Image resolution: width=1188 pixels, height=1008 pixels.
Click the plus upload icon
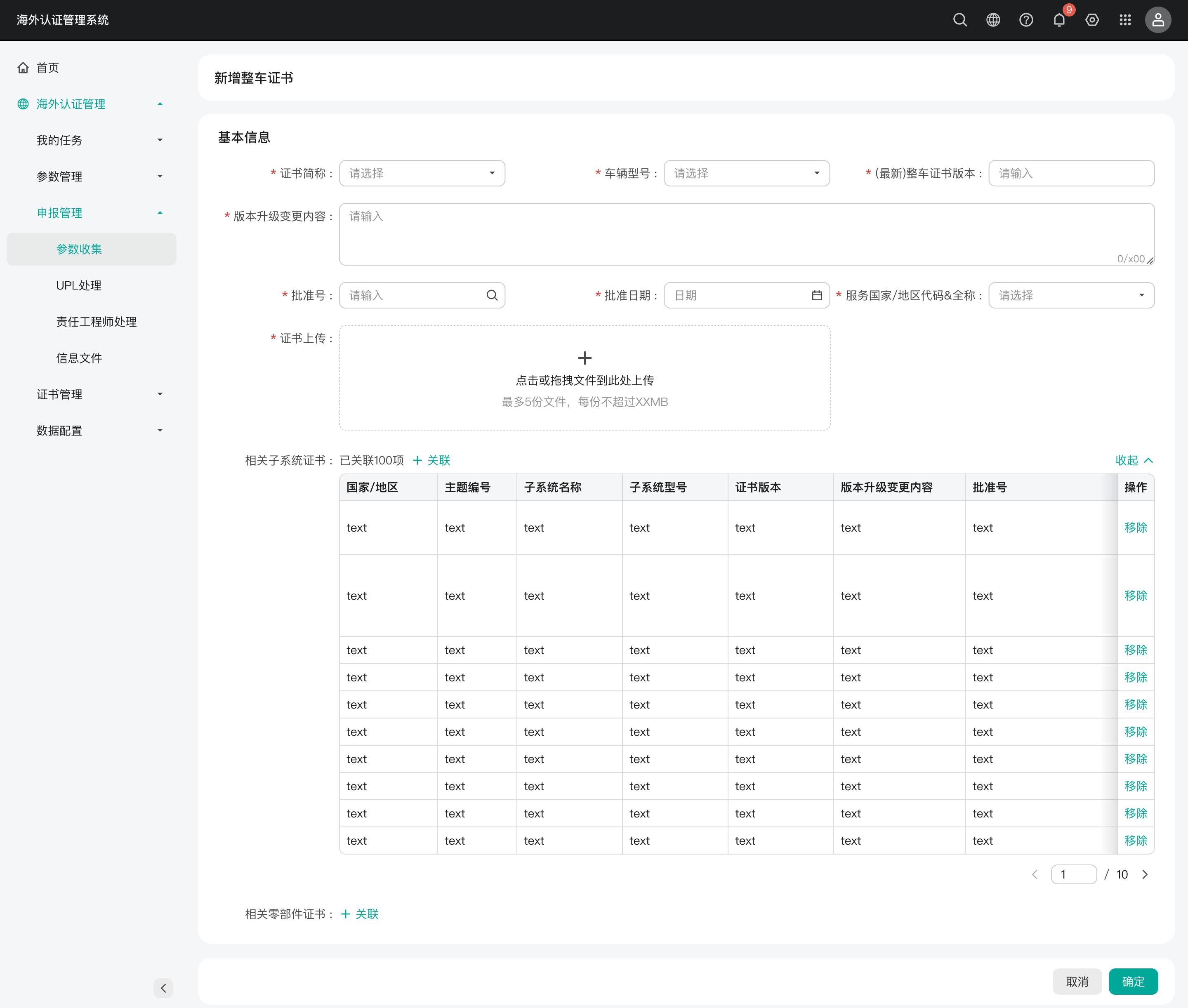coord(585,358)
